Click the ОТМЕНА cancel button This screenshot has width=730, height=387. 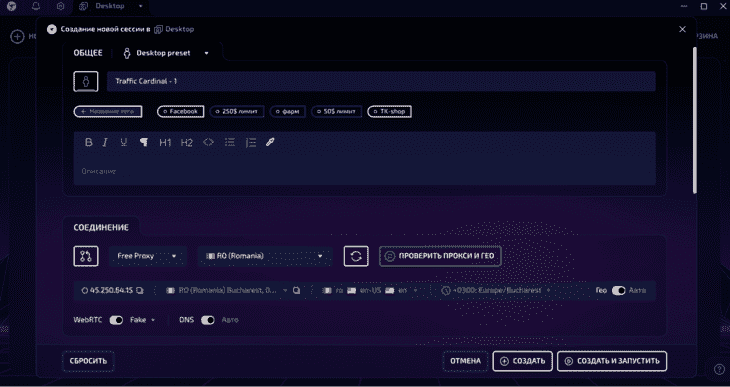[x=465, y=361]
